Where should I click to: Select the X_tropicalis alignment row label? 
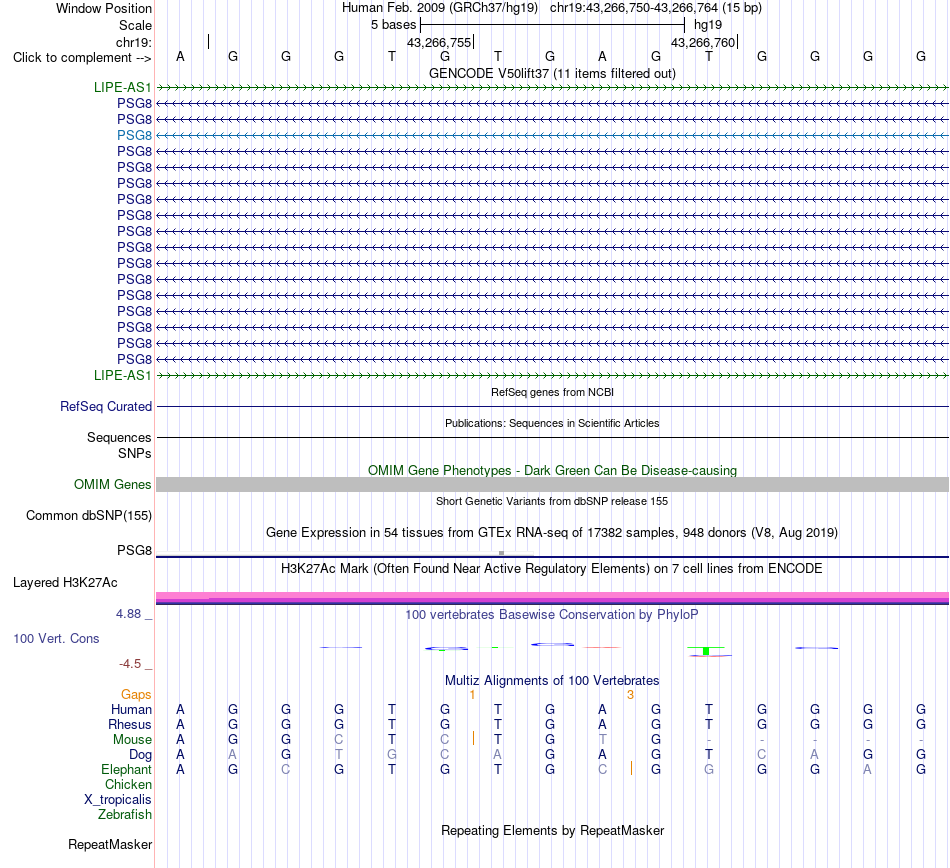tap(118, 800)
